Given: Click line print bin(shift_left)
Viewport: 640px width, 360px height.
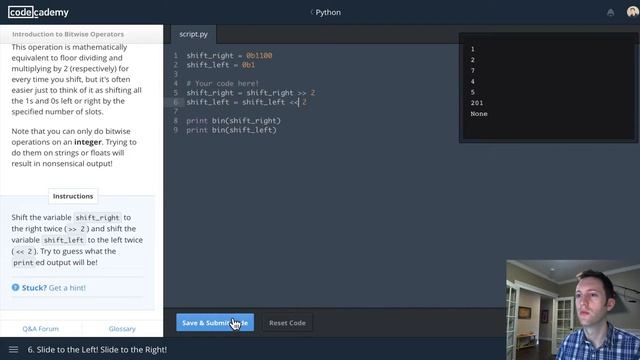Looking at the screenshot, I should pos(231,130).
